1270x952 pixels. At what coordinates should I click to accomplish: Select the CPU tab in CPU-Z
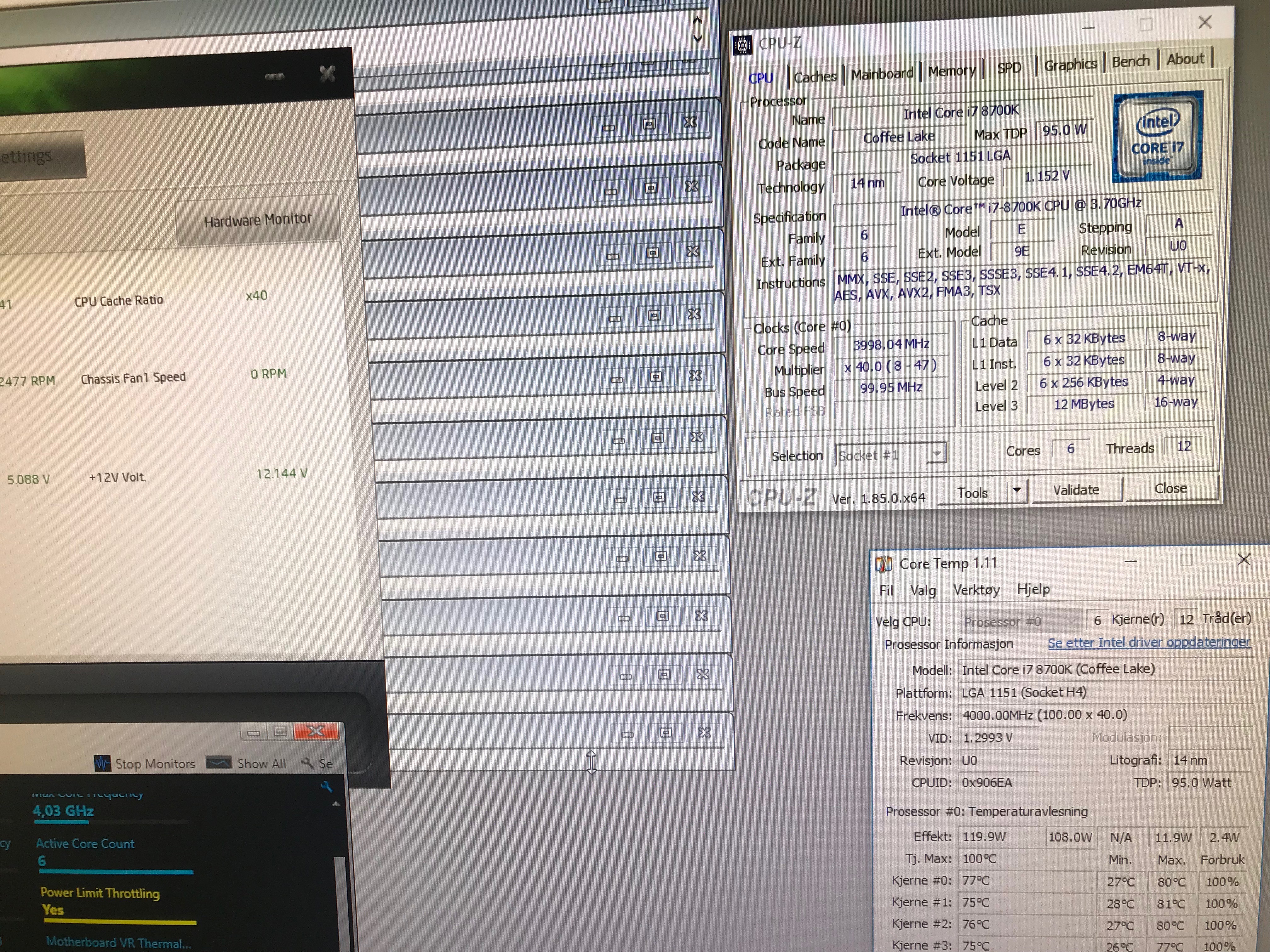pos(761,79)
